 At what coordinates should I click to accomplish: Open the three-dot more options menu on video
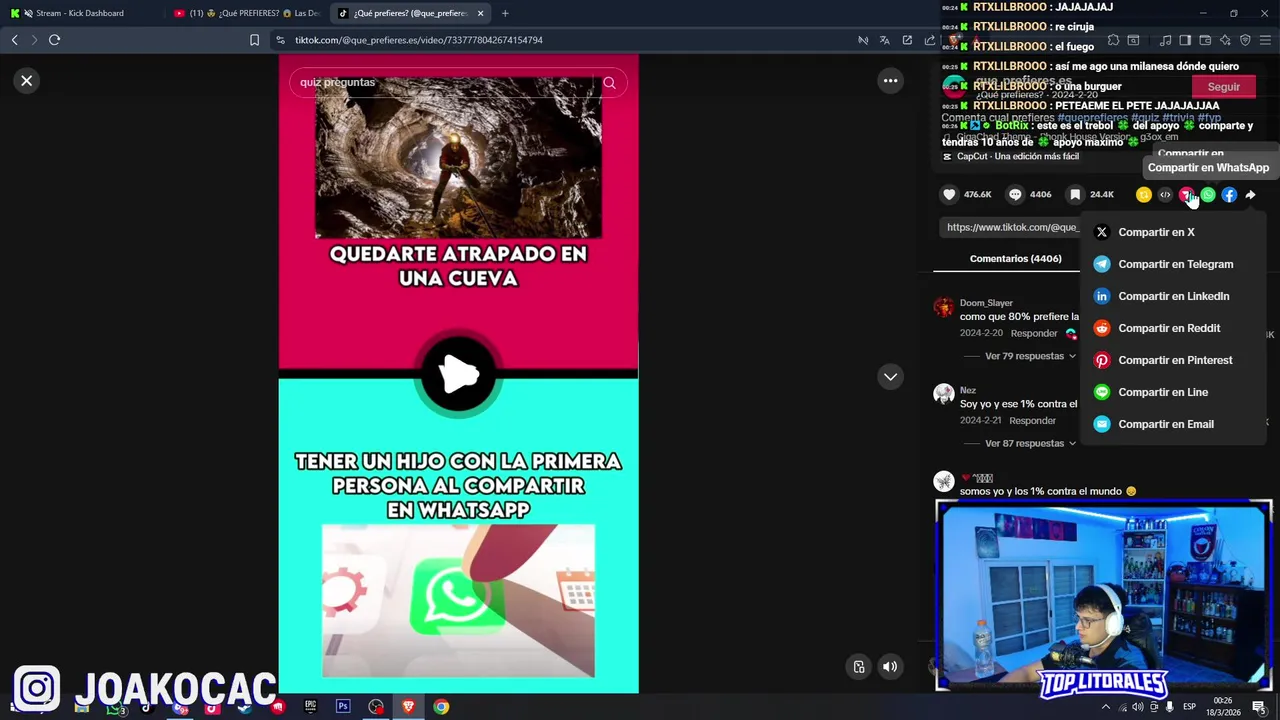pos(890,81)
